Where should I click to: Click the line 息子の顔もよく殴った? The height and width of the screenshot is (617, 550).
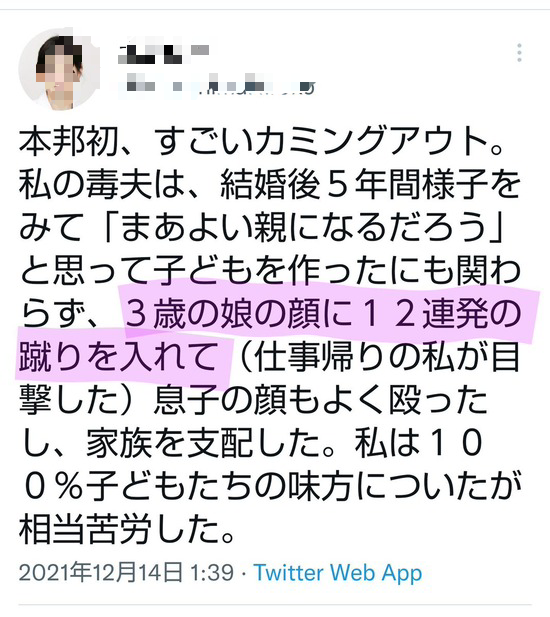click(321, 401)
